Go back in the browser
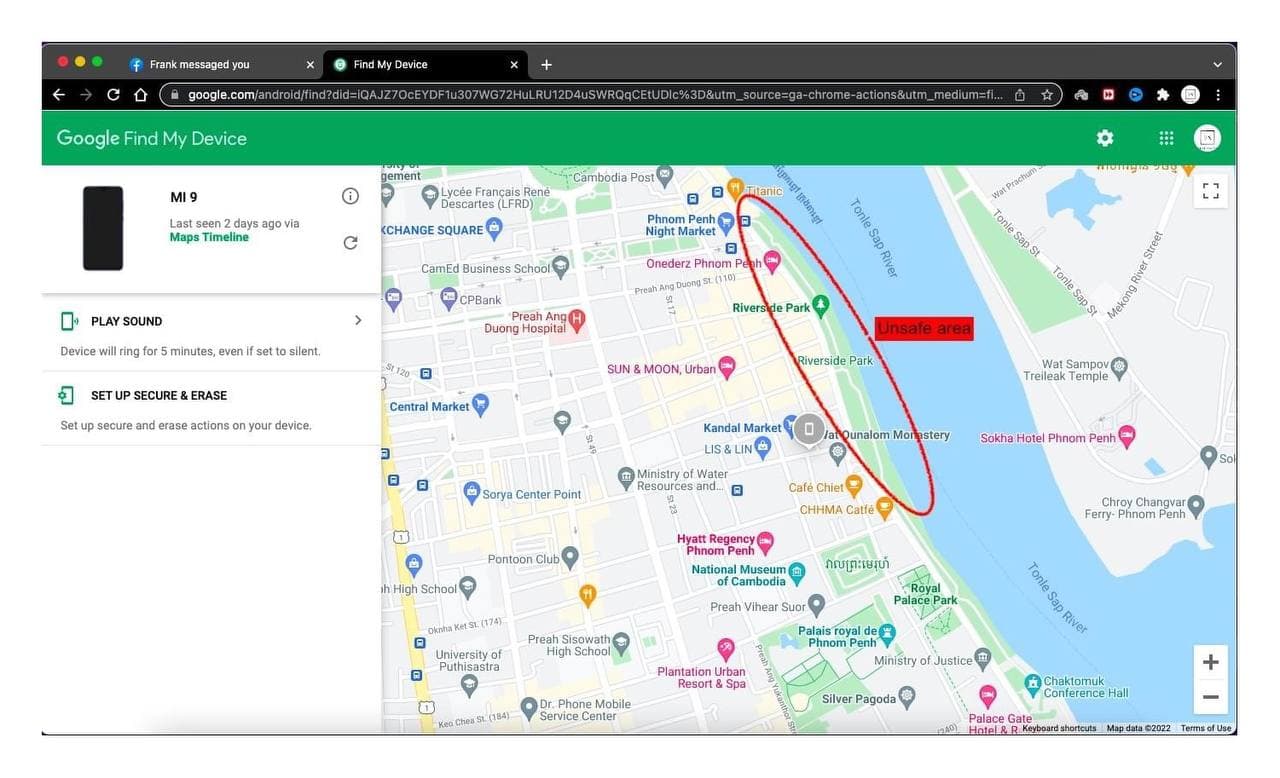The image size is (1280, 778). 59,95
